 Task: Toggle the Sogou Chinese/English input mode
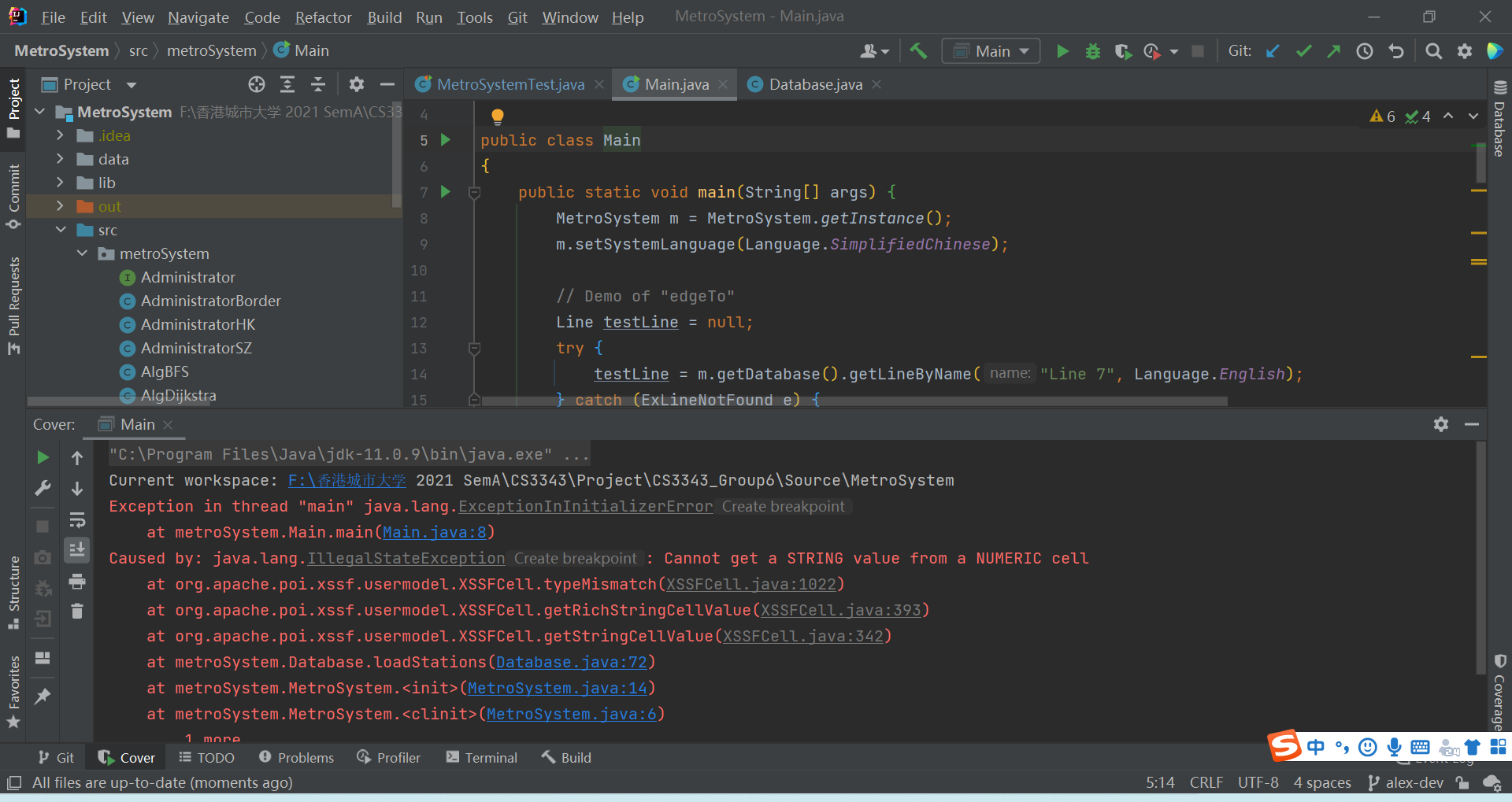point(1315,747)
